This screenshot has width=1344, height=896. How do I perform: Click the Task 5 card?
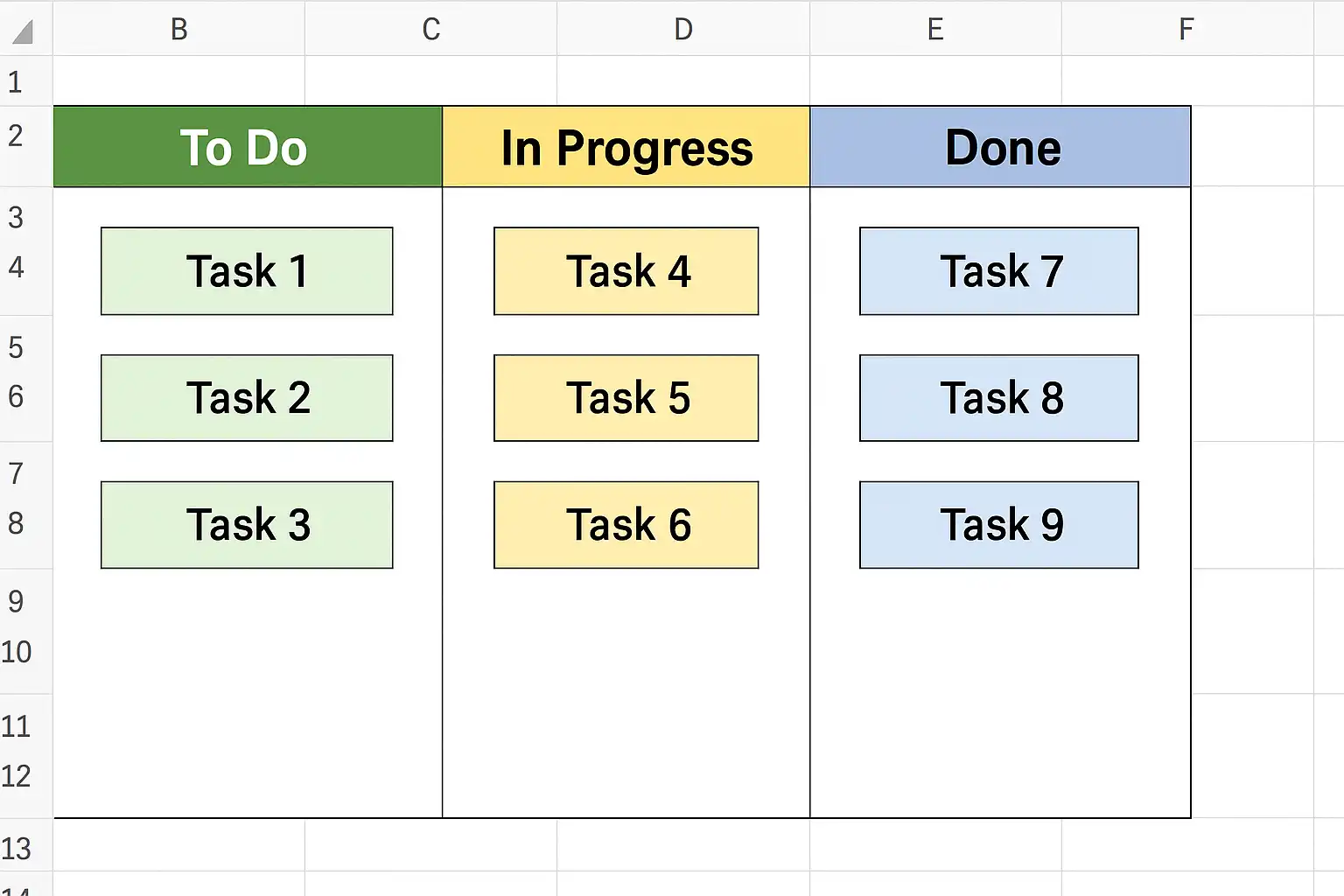tap(626, 398)
